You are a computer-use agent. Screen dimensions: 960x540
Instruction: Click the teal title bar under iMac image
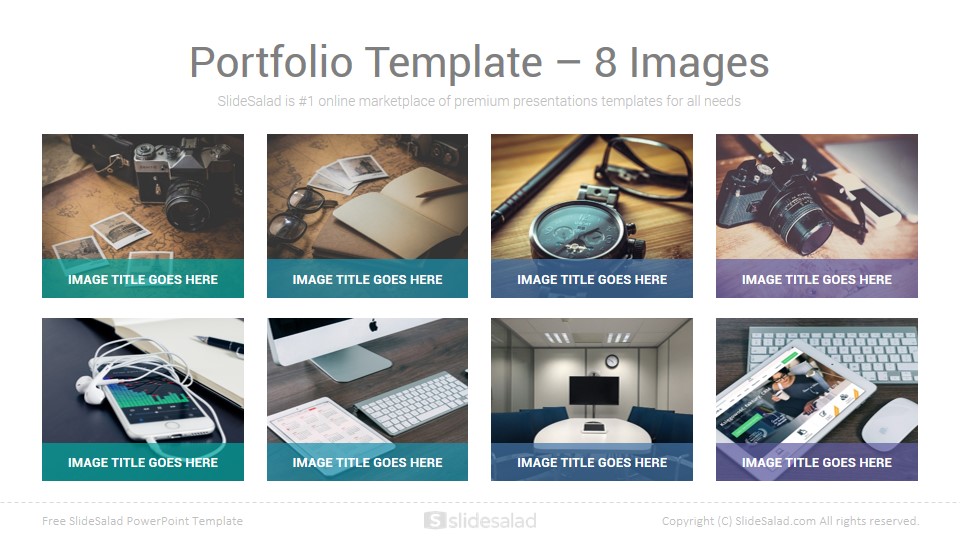[x=367, y=462]
